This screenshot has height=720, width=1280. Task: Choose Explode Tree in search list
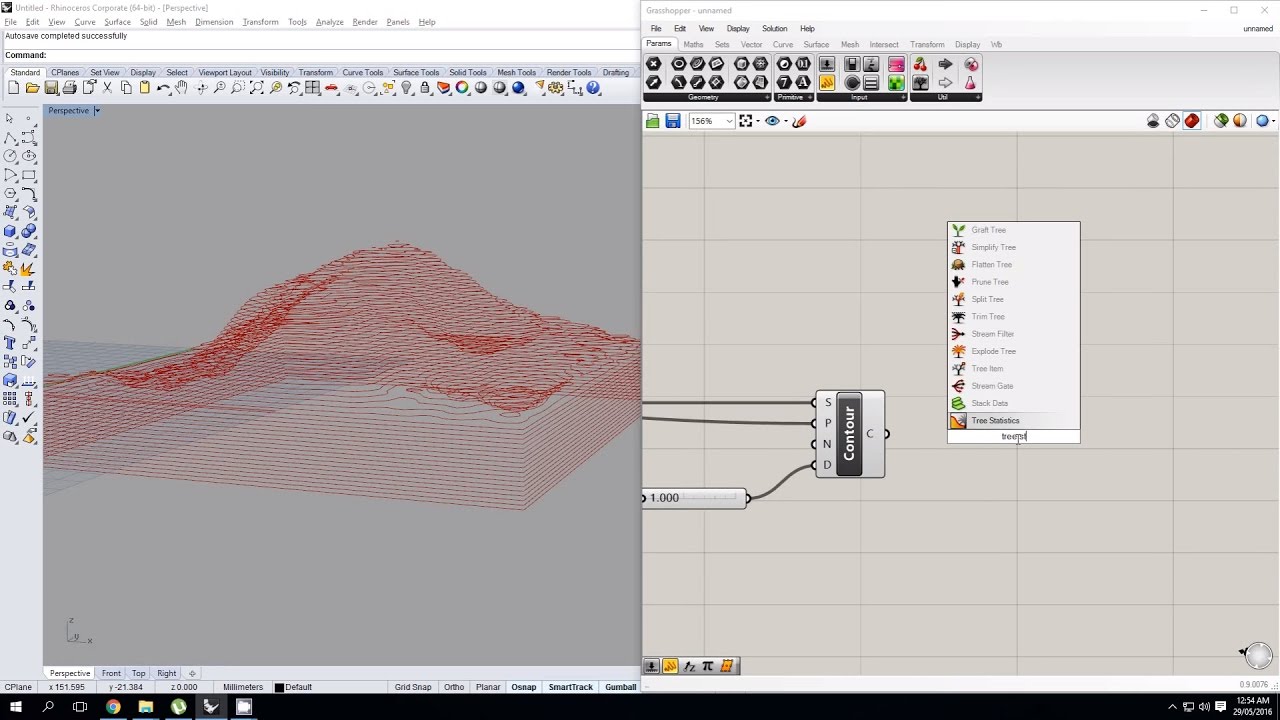point(1014,351)
